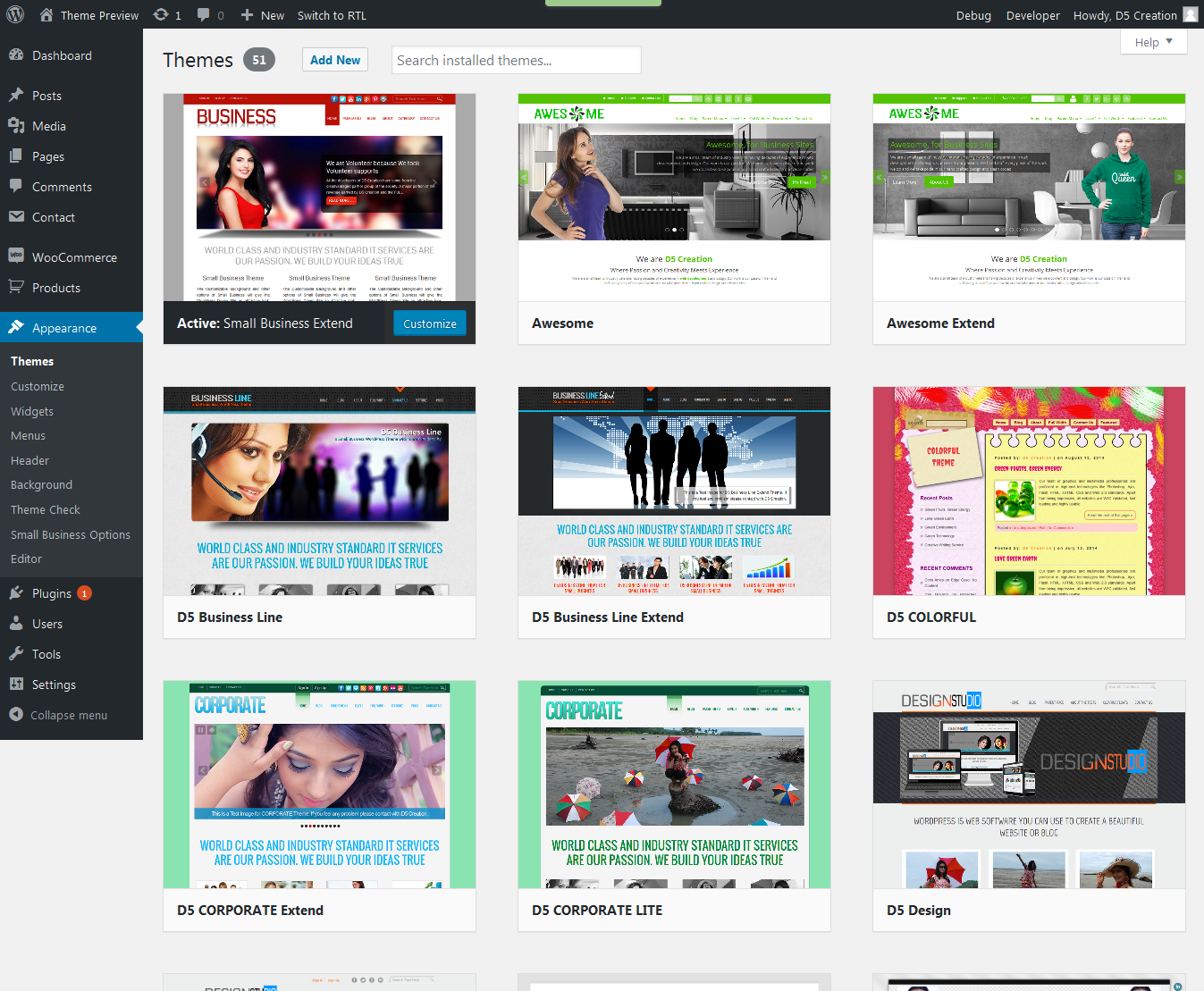This screenshot has height=991, width=1204.
Task: Select the Awesome Extend theme screenshot
Action: (x=1029, y=197)
